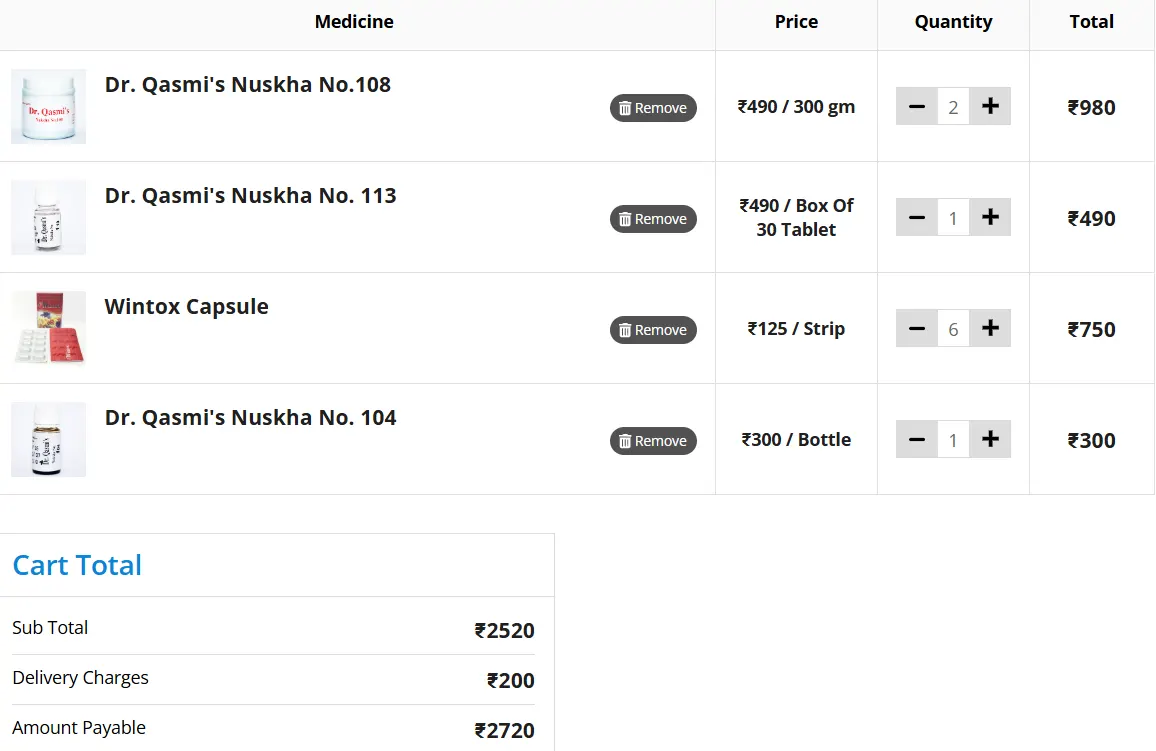Image resolution: width=1156 pixels, height=751 pixels.
Task: Add one more Nuskha No. 104 bottle
Action: [990, 440]
